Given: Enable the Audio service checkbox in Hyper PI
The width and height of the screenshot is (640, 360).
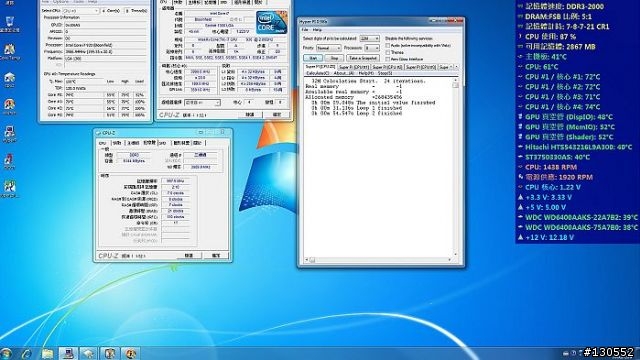Looking at the screenshot, I should coord(388,46).
